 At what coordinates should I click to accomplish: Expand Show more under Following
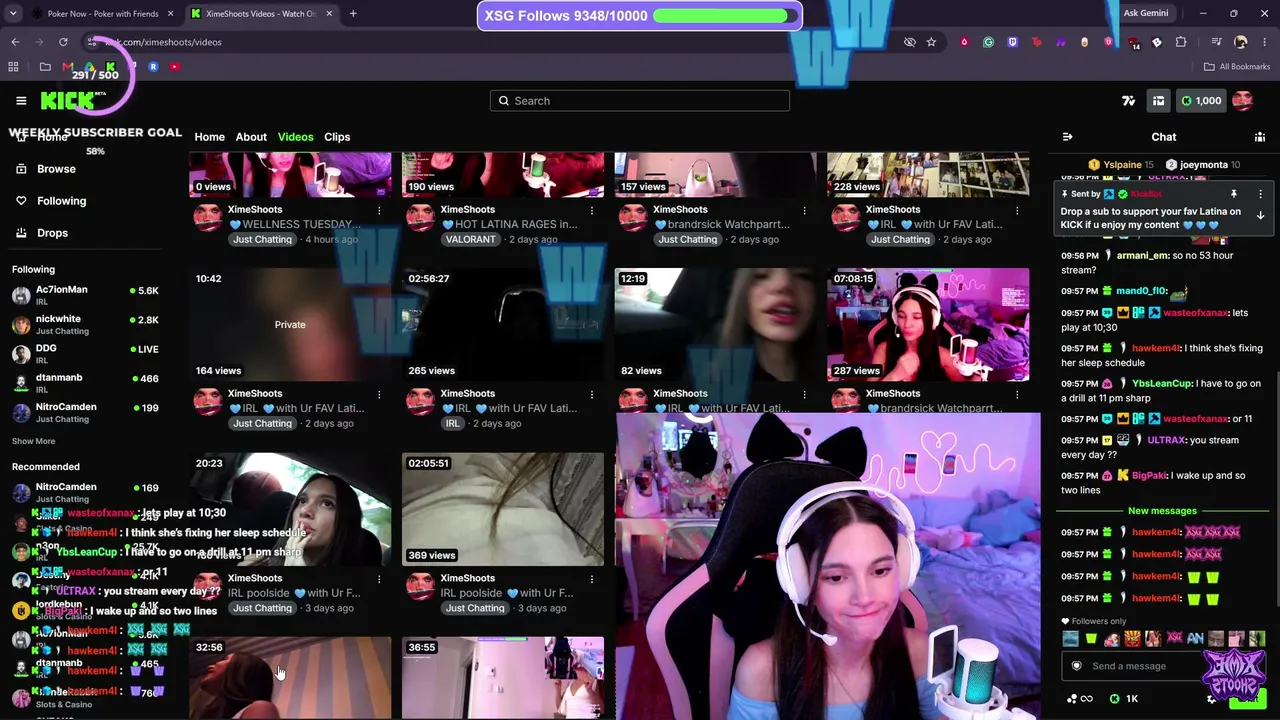click(33, 441)
